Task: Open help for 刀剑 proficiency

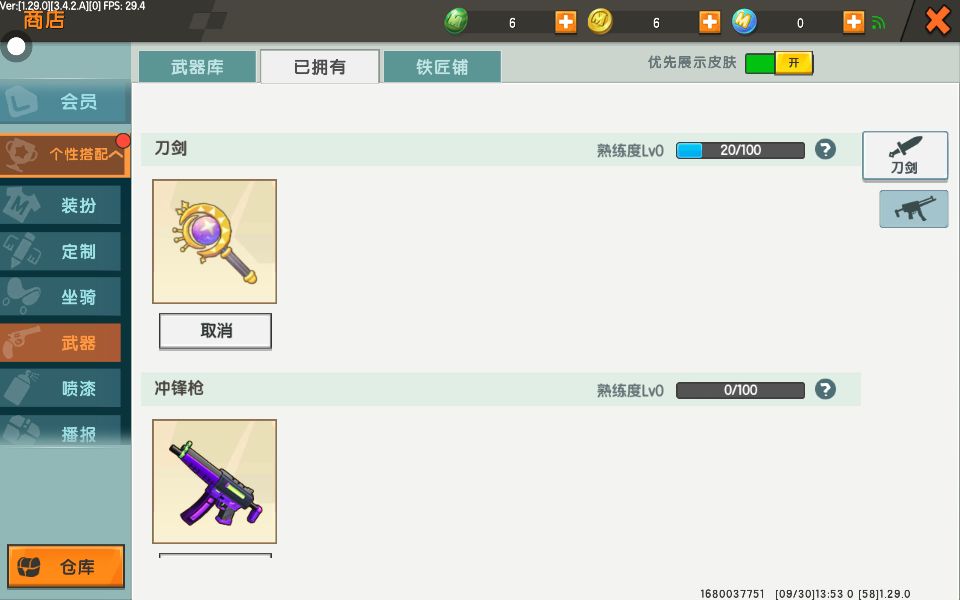Action: pyautogui.click(x=825, y=149)
